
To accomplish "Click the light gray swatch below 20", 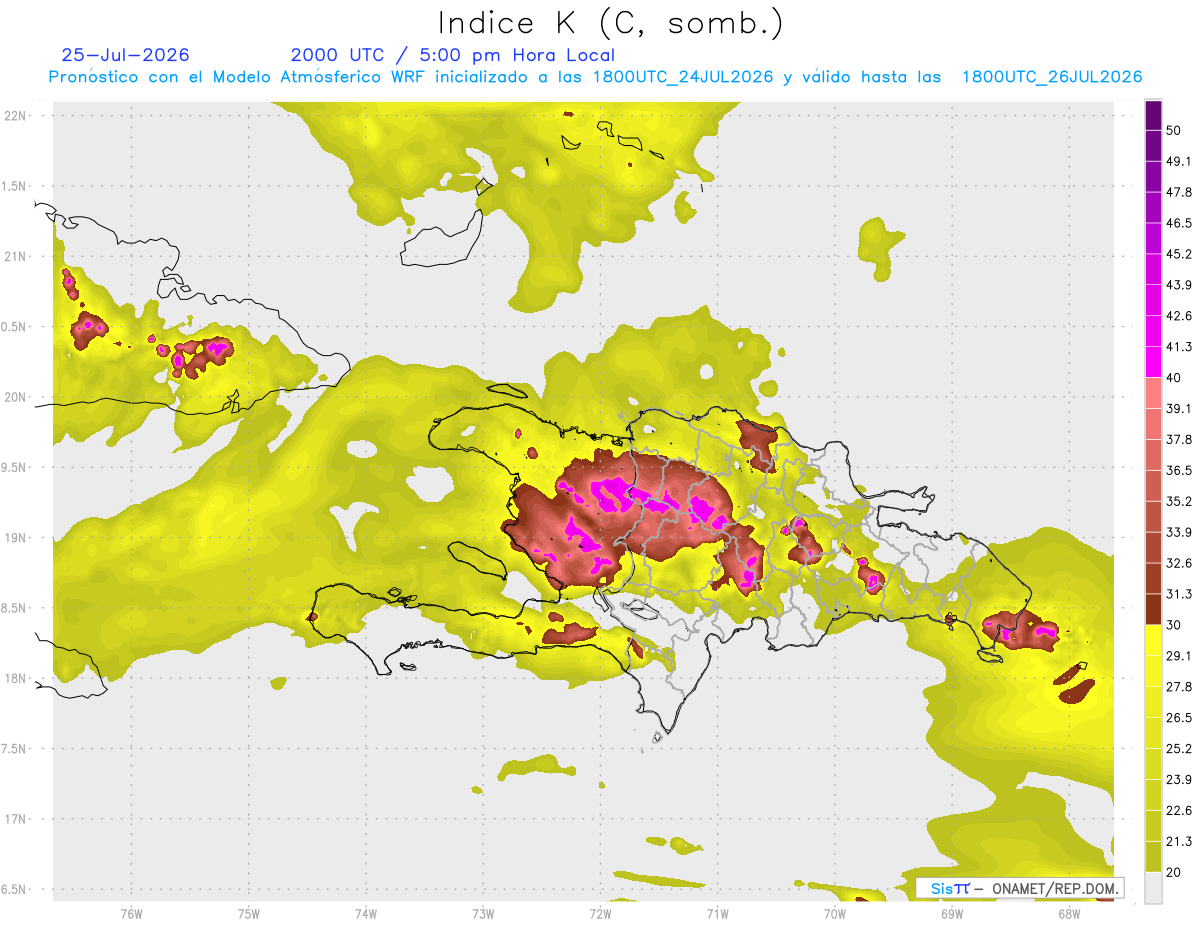I will point(1153,888).
